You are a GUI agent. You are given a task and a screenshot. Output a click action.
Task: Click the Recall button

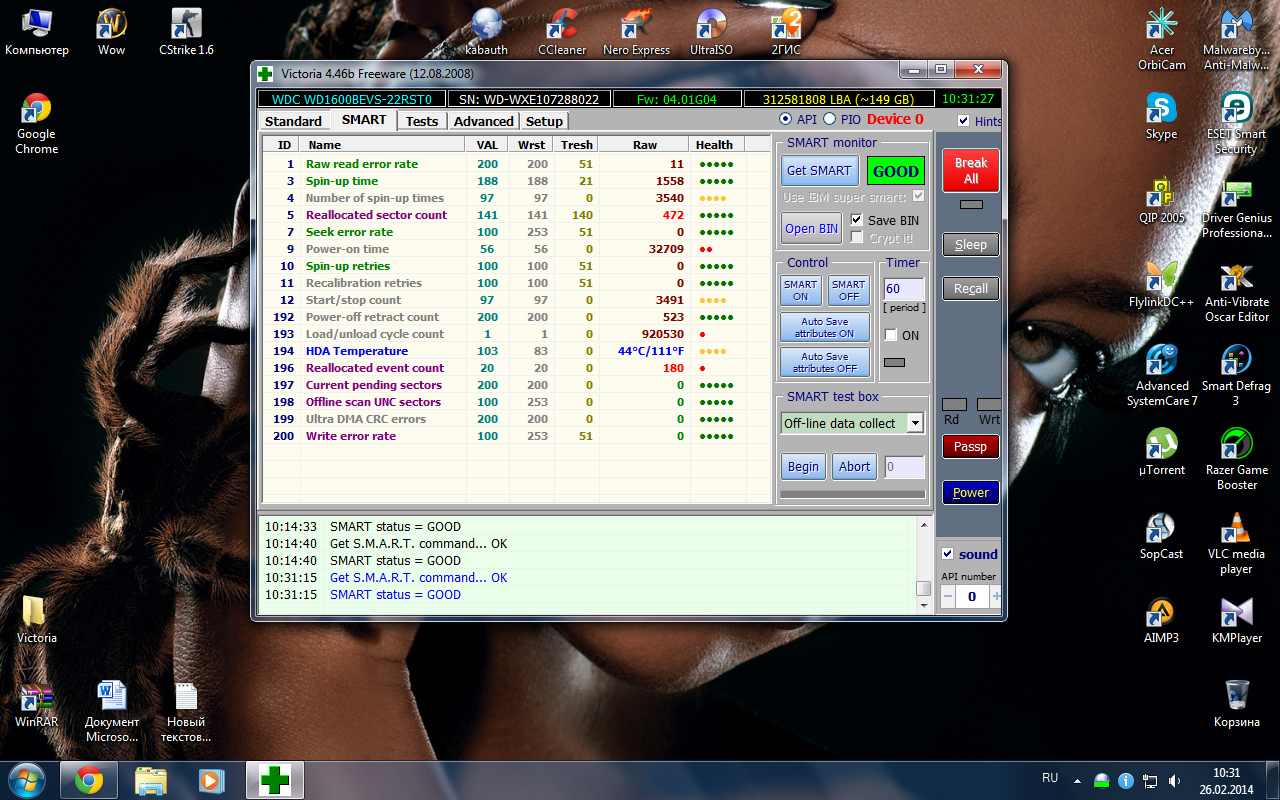click(x=971, y=288)
